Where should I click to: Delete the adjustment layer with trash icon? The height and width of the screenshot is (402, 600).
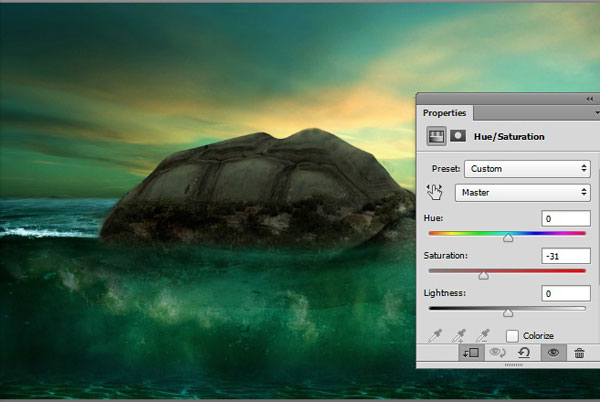(578, 353)
